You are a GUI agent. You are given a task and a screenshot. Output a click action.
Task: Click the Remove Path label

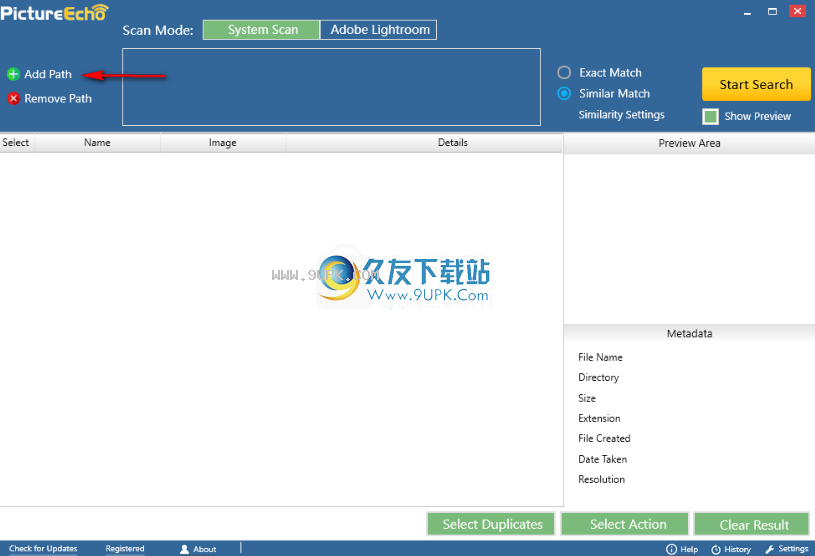coord(58,98)
